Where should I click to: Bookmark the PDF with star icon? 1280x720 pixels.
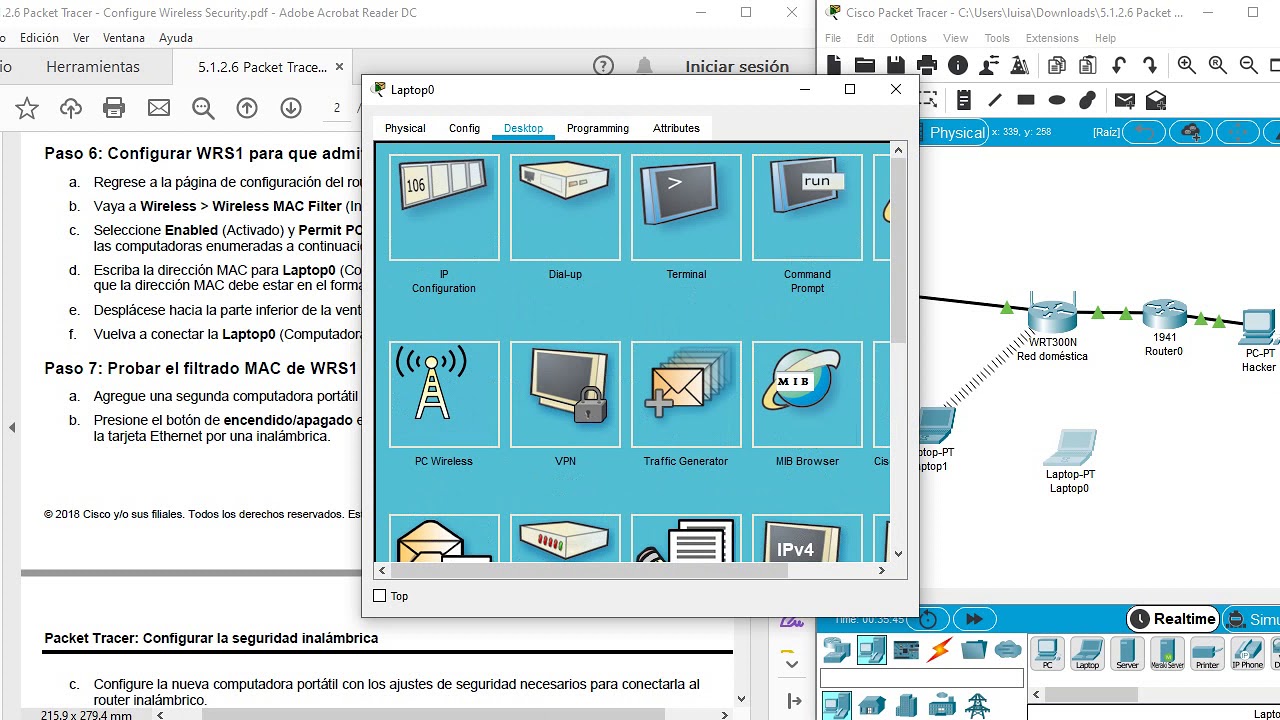27,108
